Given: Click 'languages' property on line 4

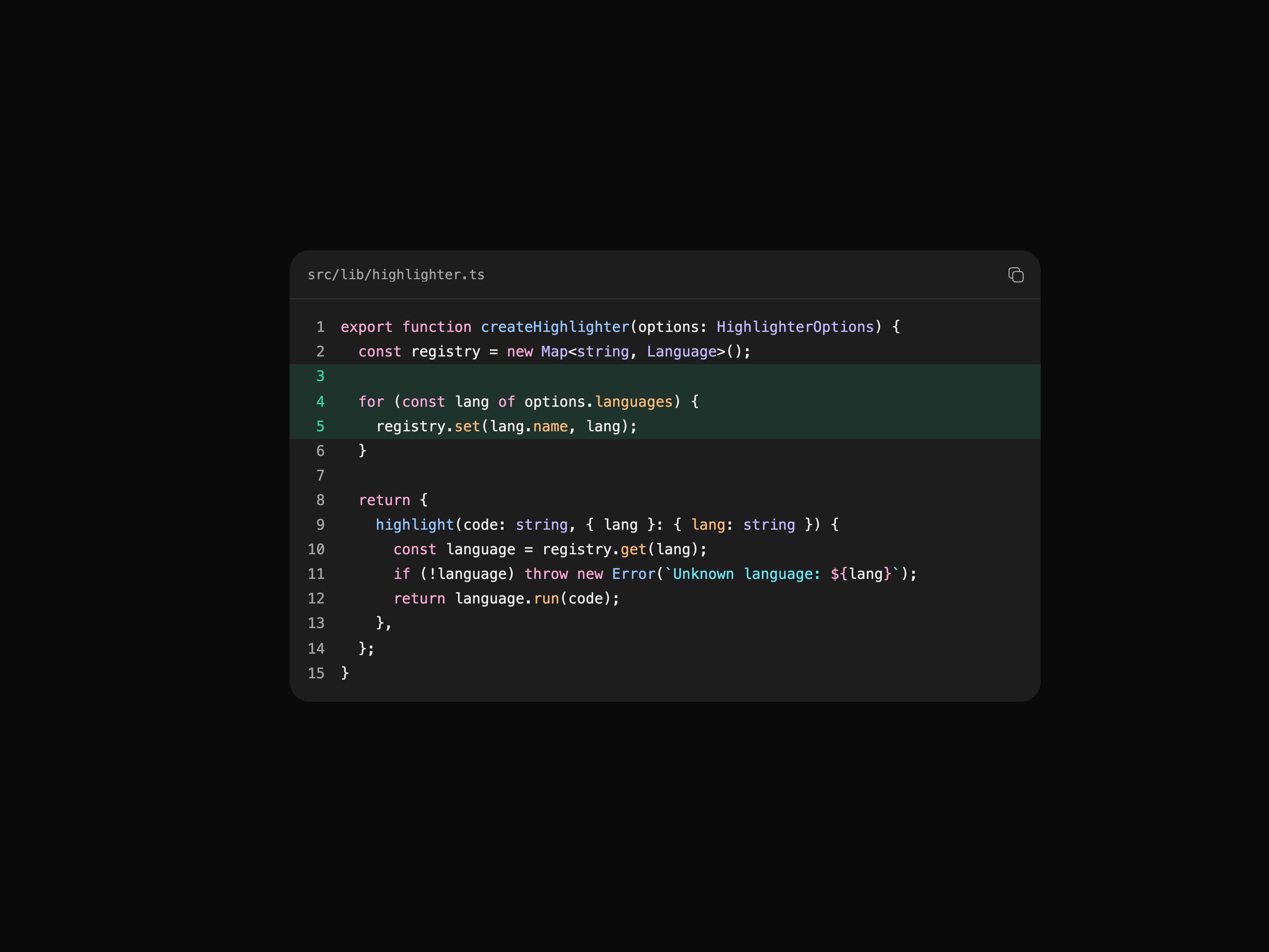Looking at the screenshot, I should point(633,402).
